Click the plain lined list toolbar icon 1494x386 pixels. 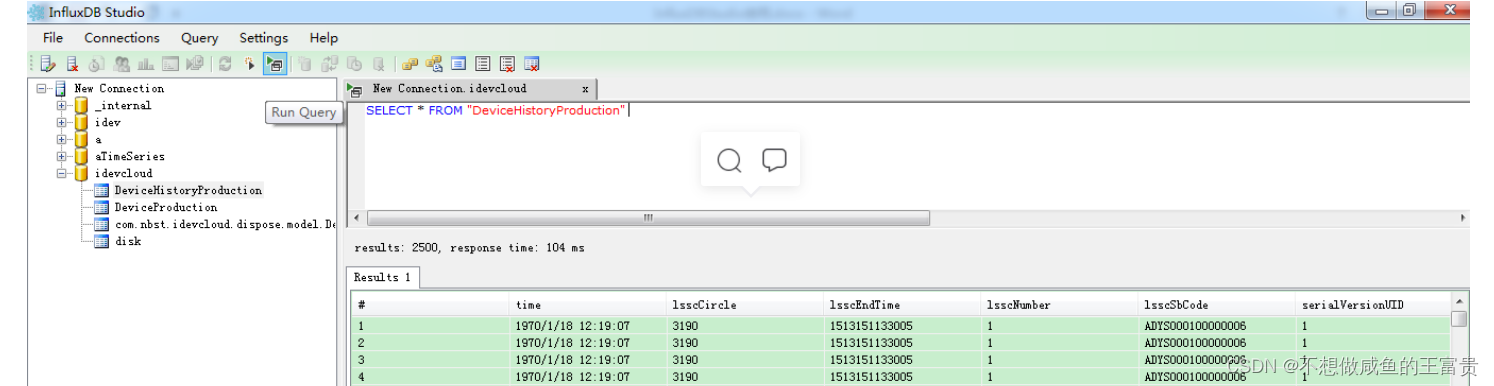483,64
